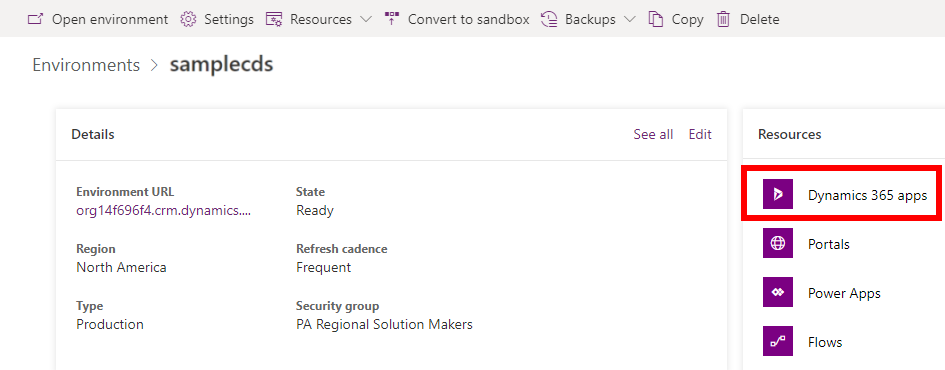This screenshot has width=945, height=370.
Task: Select the Delete command label
Action: click(759, 19)
